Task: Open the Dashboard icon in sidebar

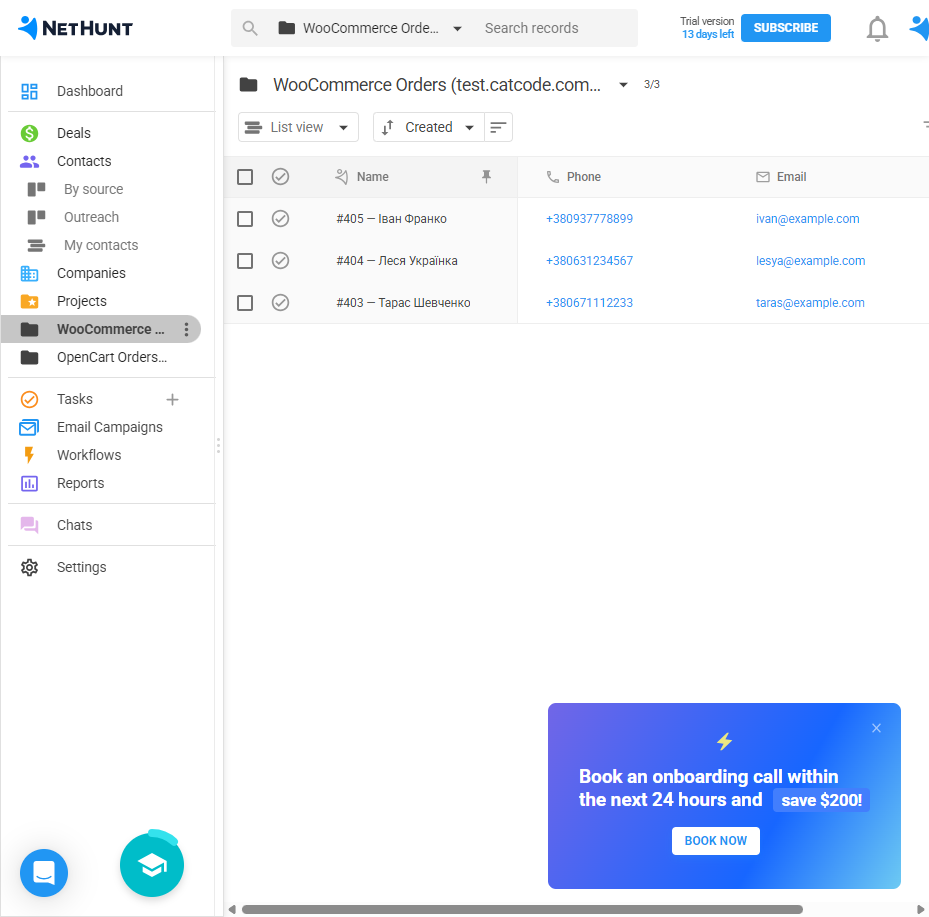Action: (29, 91)
